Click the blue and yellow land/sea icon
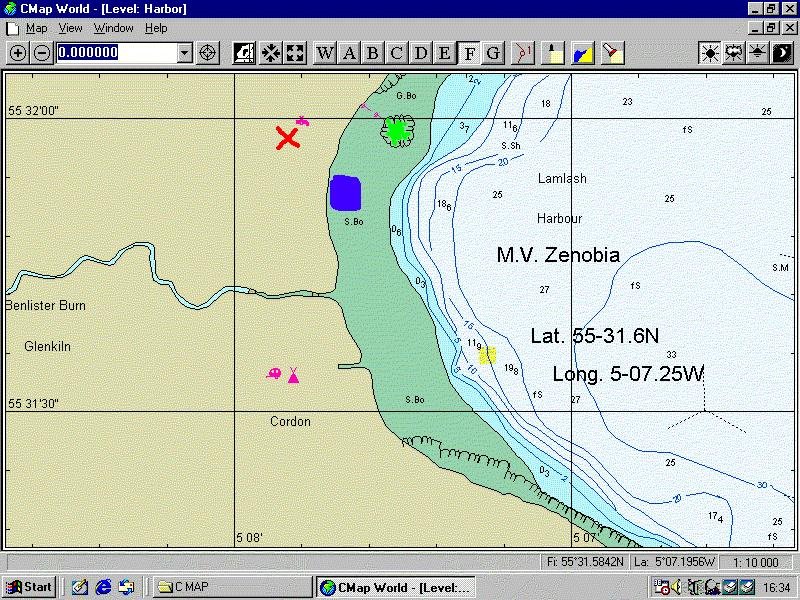800x600 pixels. coord(583,53)
